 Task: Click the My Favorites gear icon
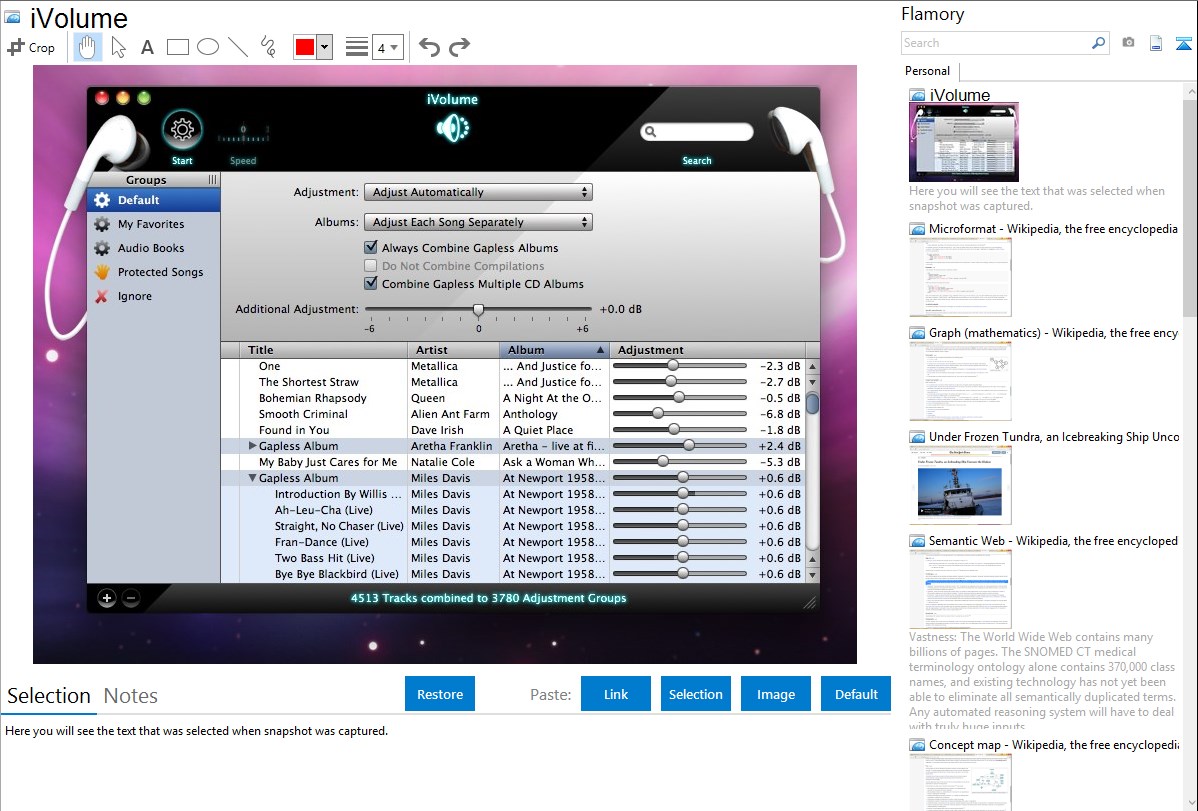coord(102,224)
